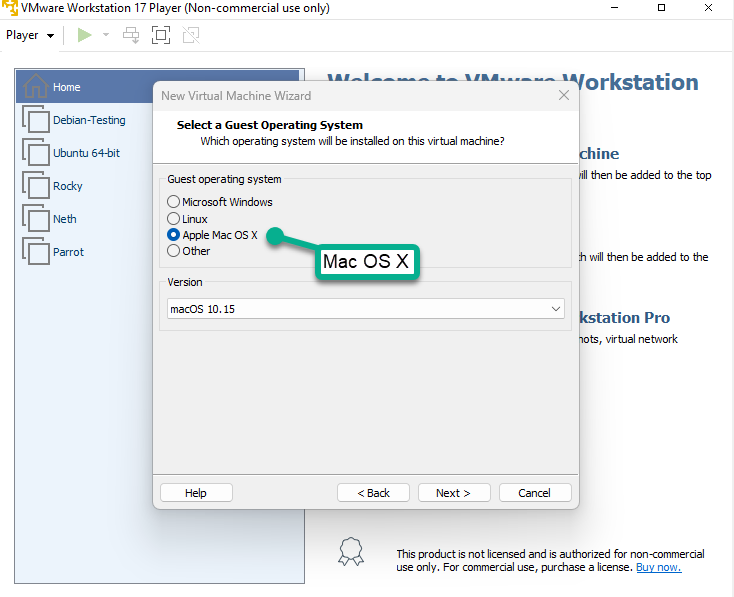Viewport: 734px width, 597px height.
Task: Click the Next button in the wizard
Action: coord(453,492)
